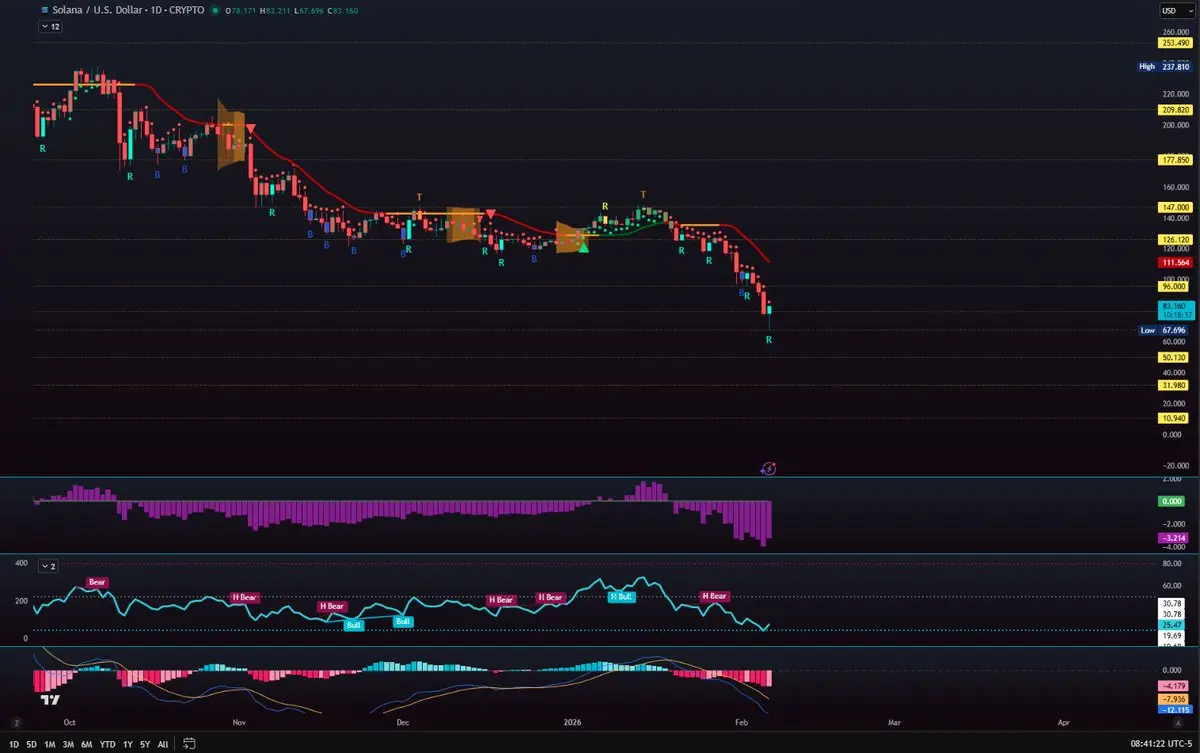The width and height of the screenshot is (1200, 753).
Task: Click the purple -3.214 histogram value label
Action: [1174, 538]
